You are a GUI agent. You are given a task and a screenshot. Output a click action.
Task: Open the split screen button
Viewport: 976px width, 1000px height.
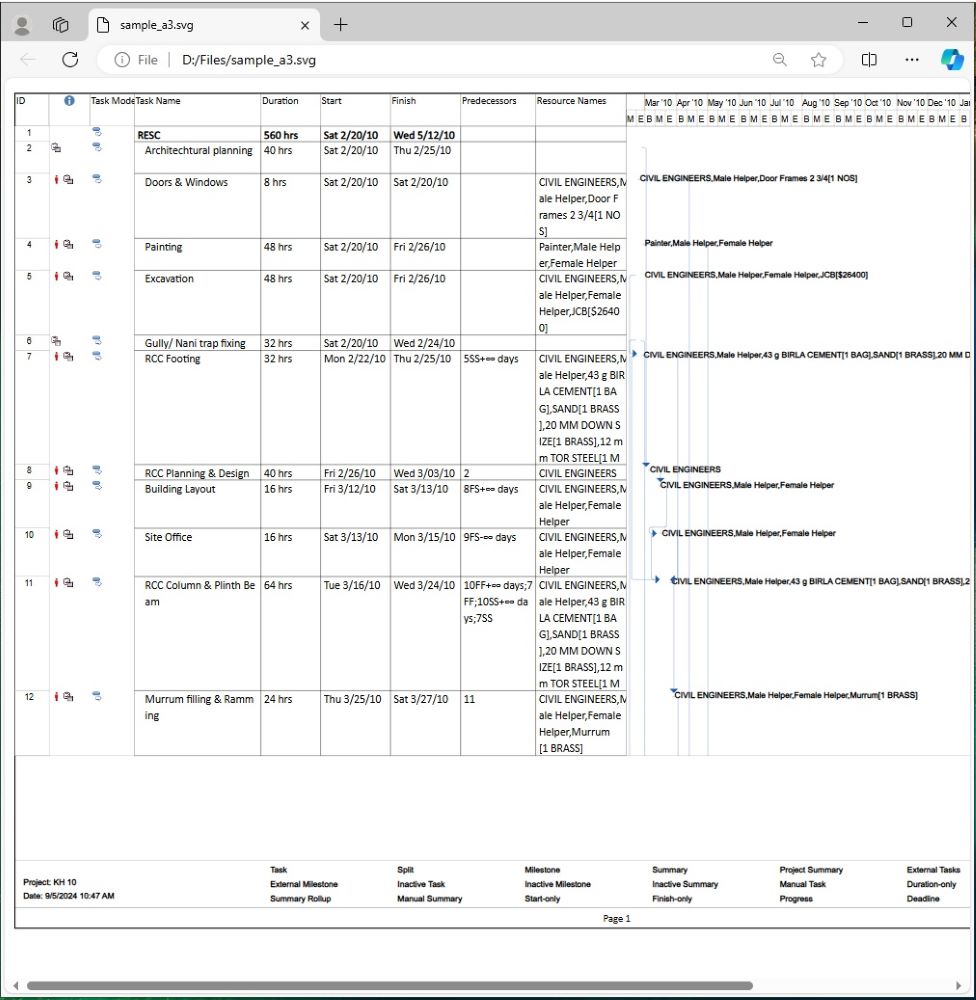[869, 60]
